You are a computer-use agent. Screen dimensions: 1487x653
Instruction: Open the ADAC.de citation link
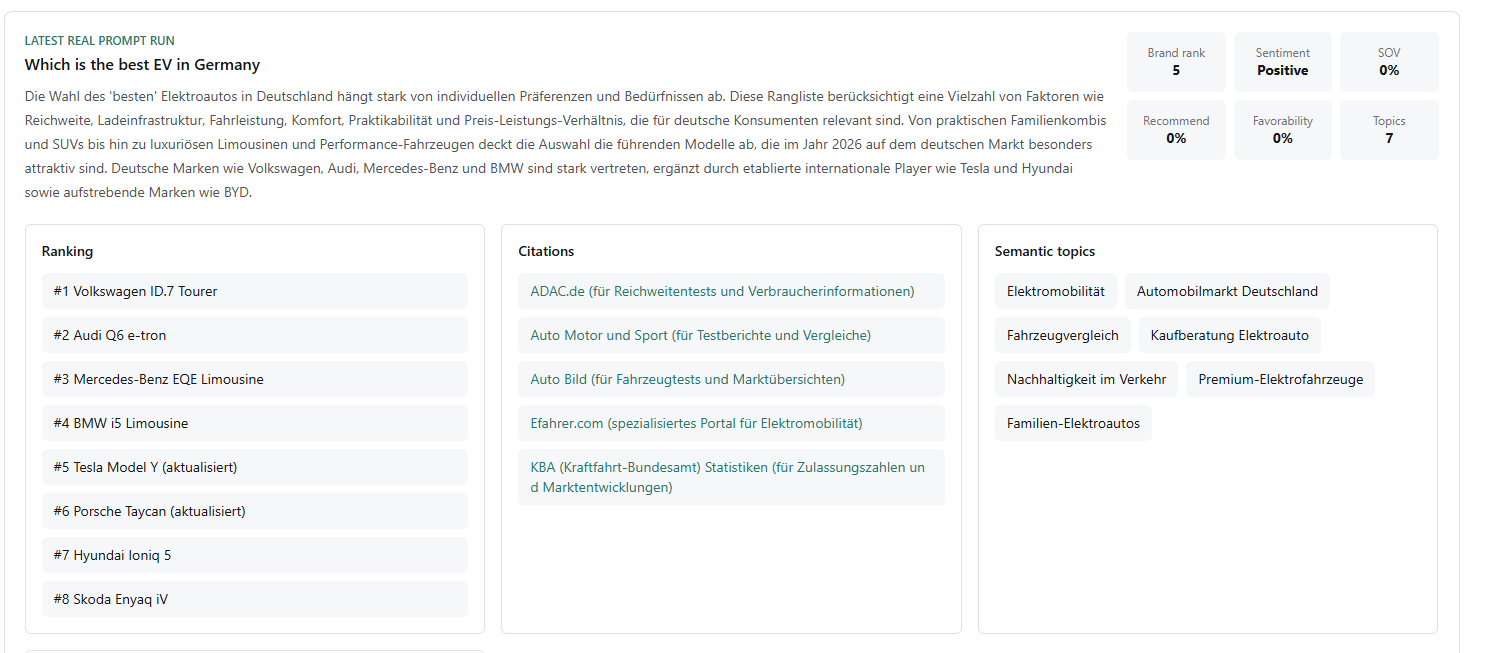point(731,291)
